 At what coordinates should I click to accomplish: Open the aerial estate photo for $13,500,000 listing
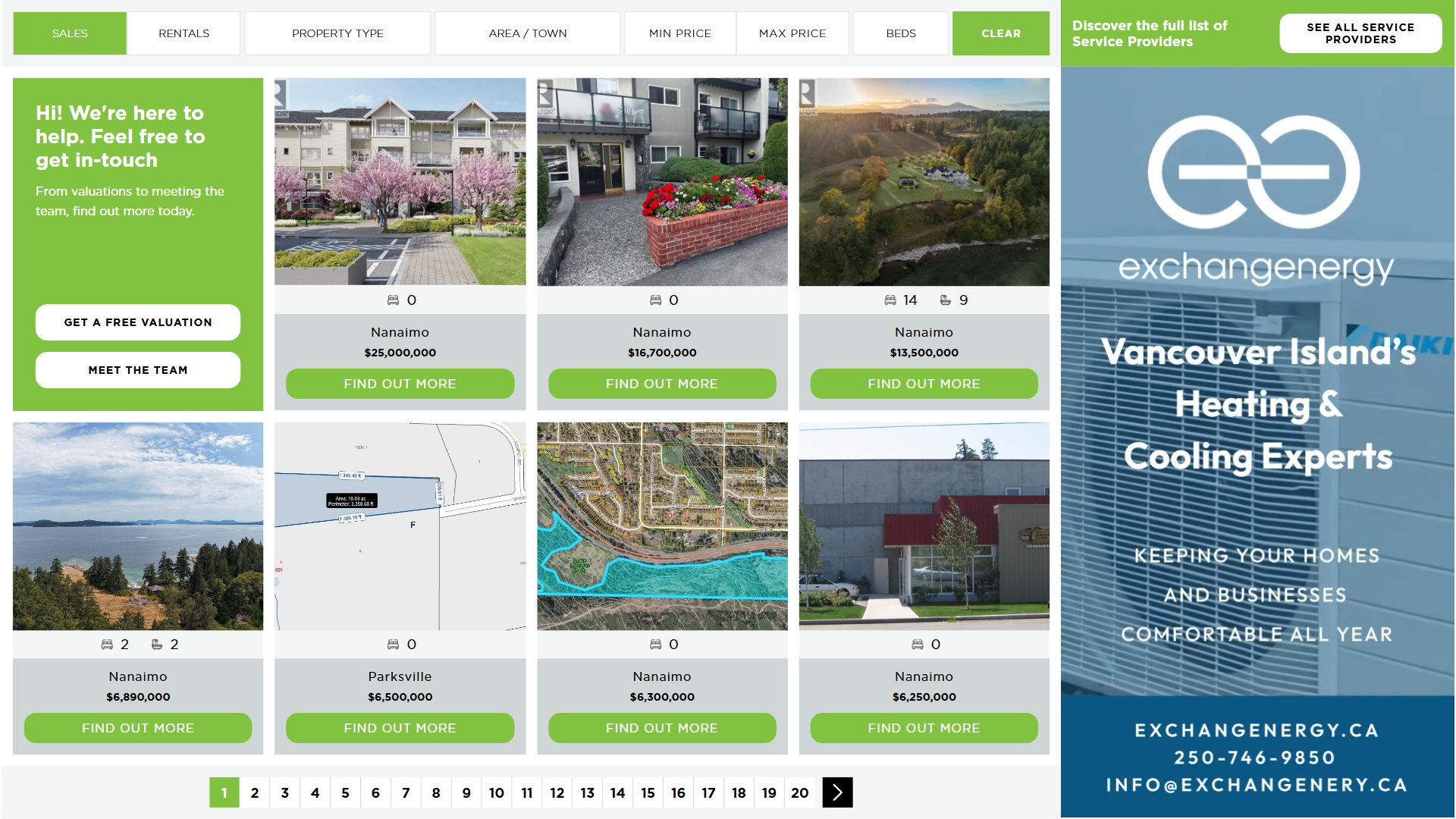[924, 182]
